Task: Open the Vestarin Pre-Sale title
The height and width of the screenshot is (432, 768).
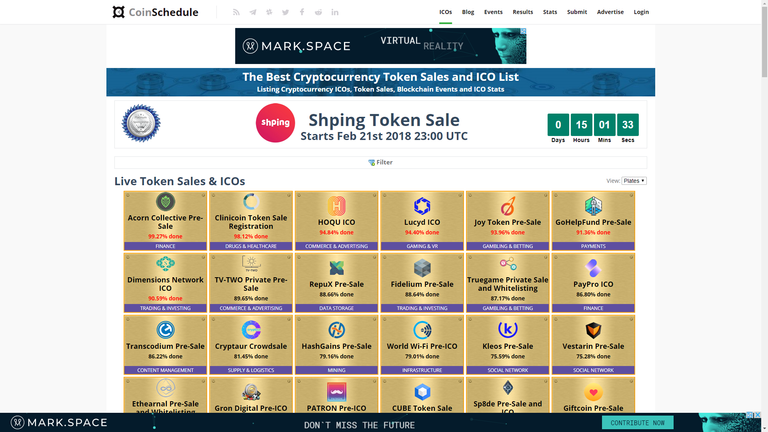Action: click(593, 346)
